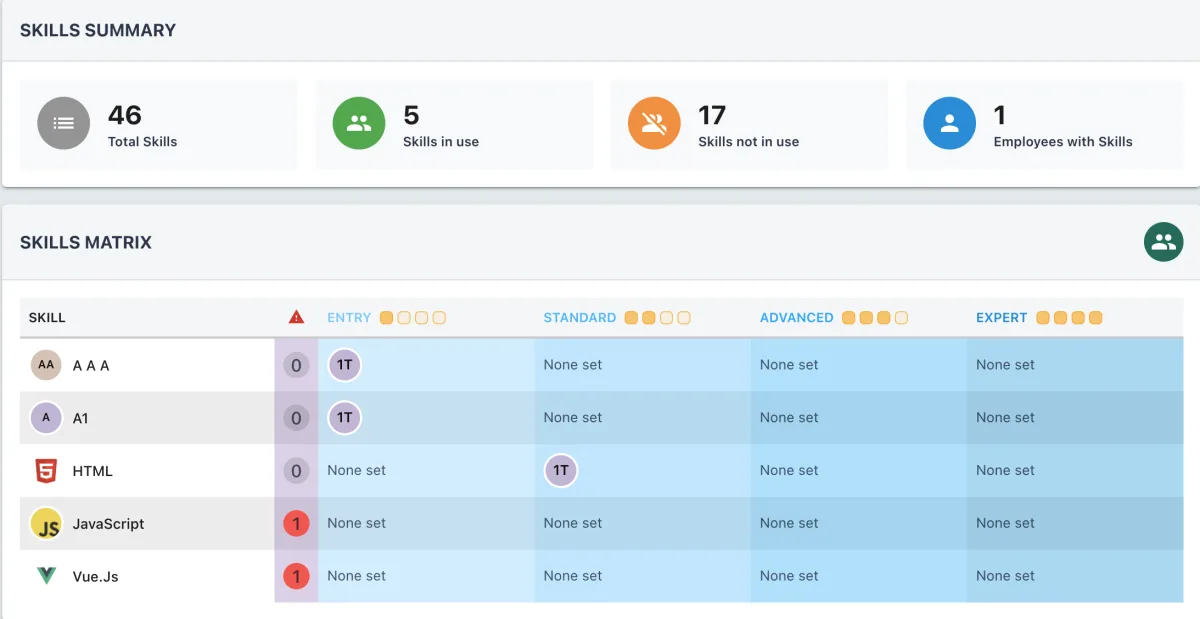Click the ENTRY level column header
The height and width of the screenshot is (619, 1200).
349,318
